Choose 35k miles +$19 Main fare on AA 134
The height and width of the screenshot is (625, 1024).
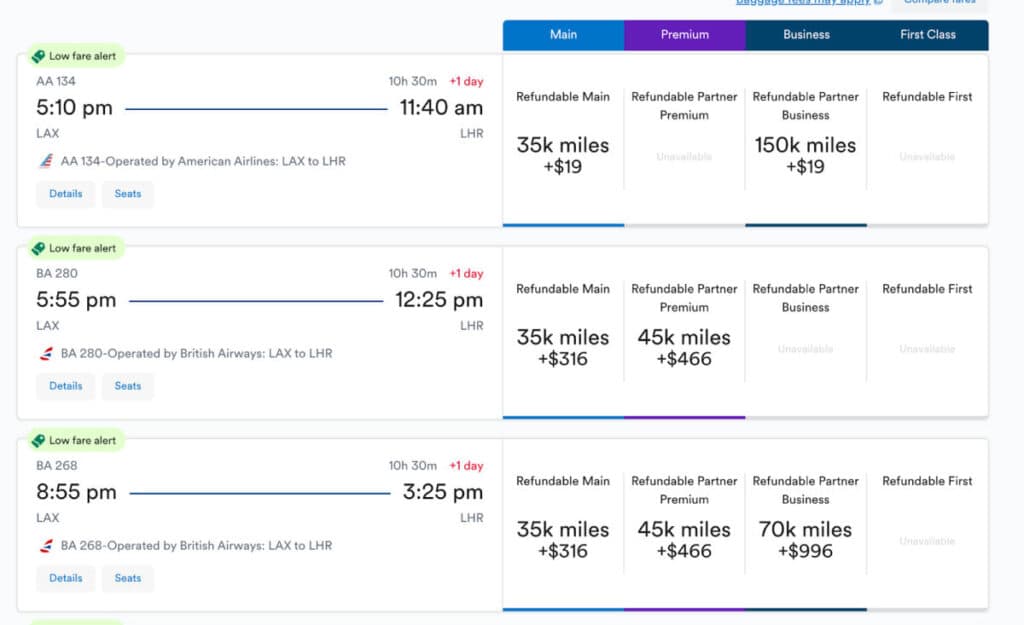click(x=563, y=155)
